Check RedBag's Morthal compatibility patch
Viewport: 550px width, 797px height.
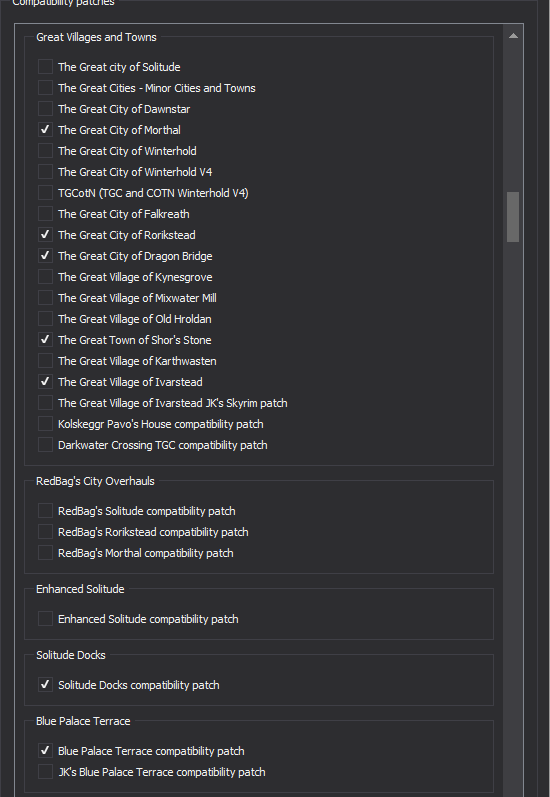pos(45,553)
